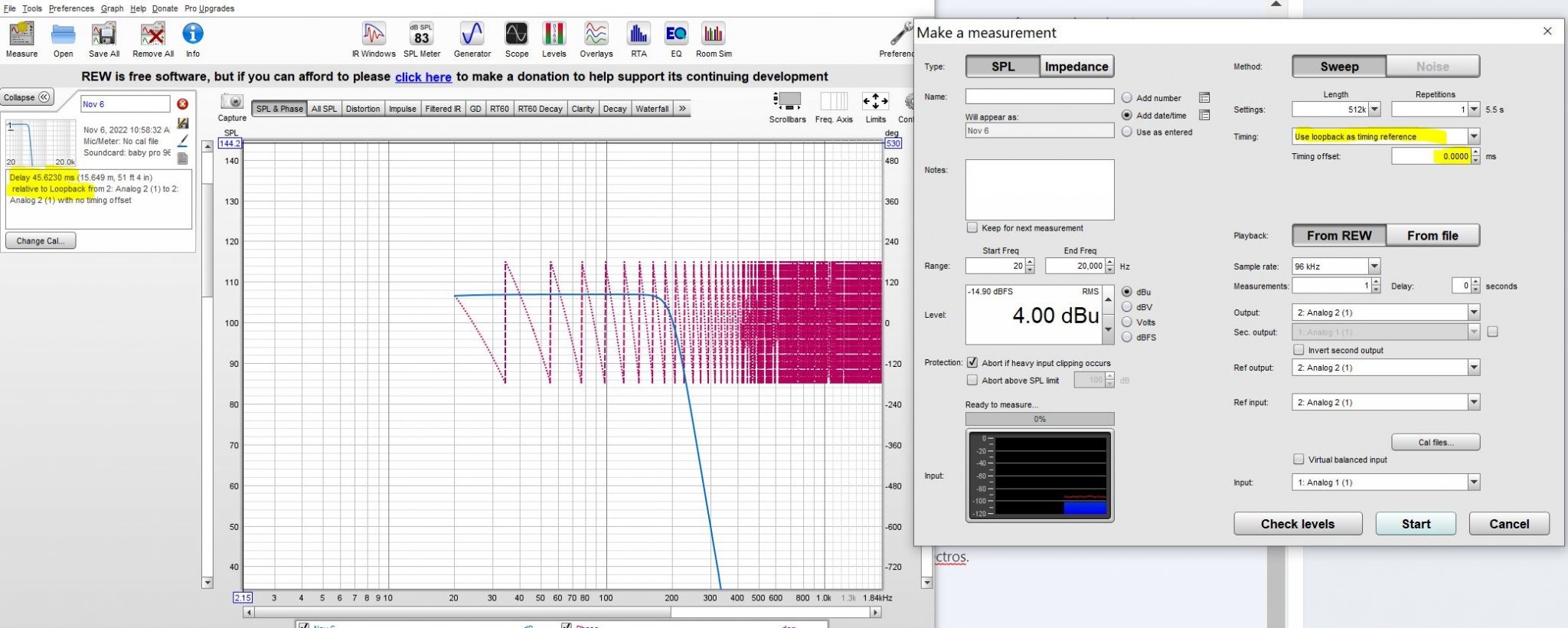This screenshot has height=628, width=1568.
Task: Select Volts level unit
Action: point(1127,322)
